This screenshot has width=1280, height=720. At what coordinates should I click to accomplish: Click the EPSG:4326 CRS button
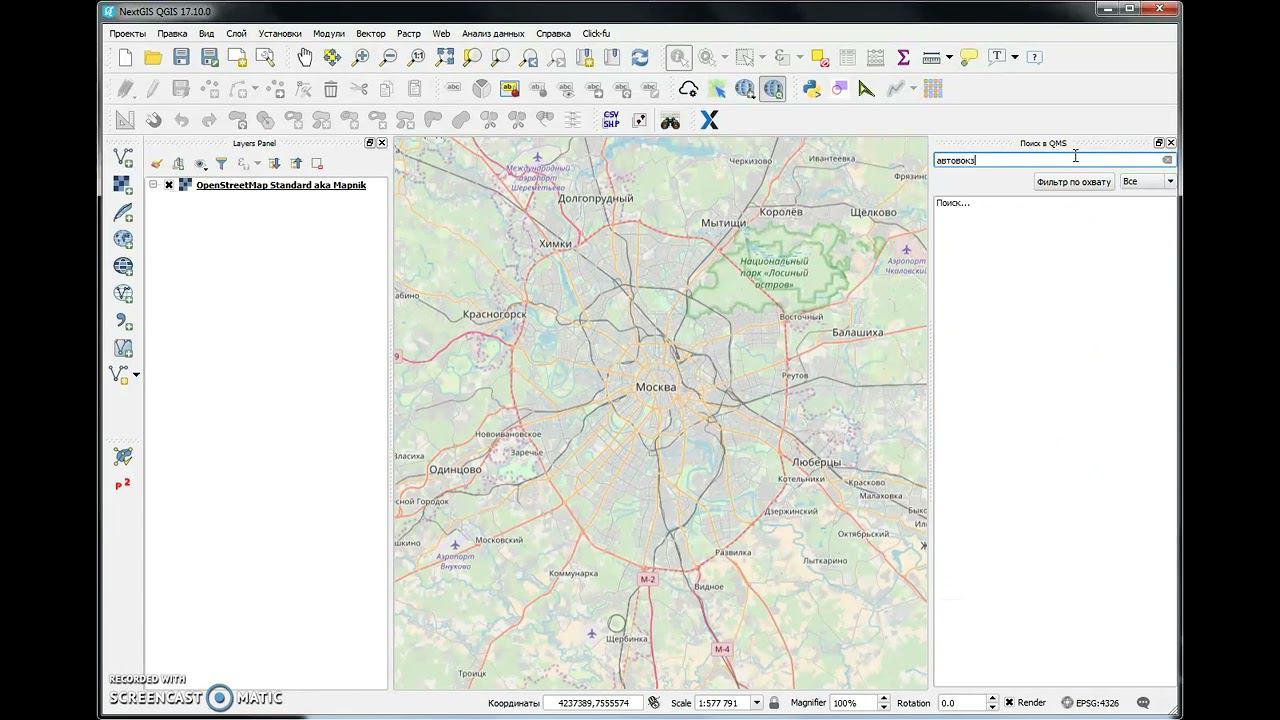pos(1090,703)
